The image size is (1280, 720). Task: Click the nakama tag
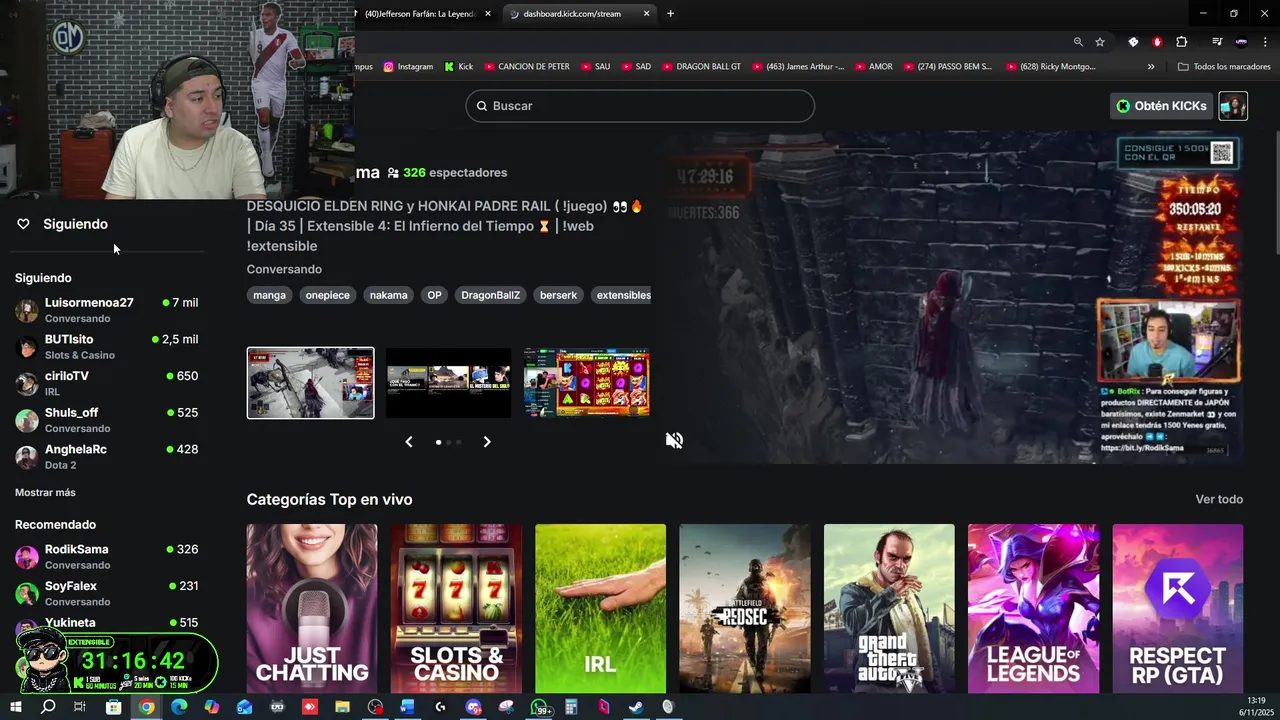tap(388, 295)
